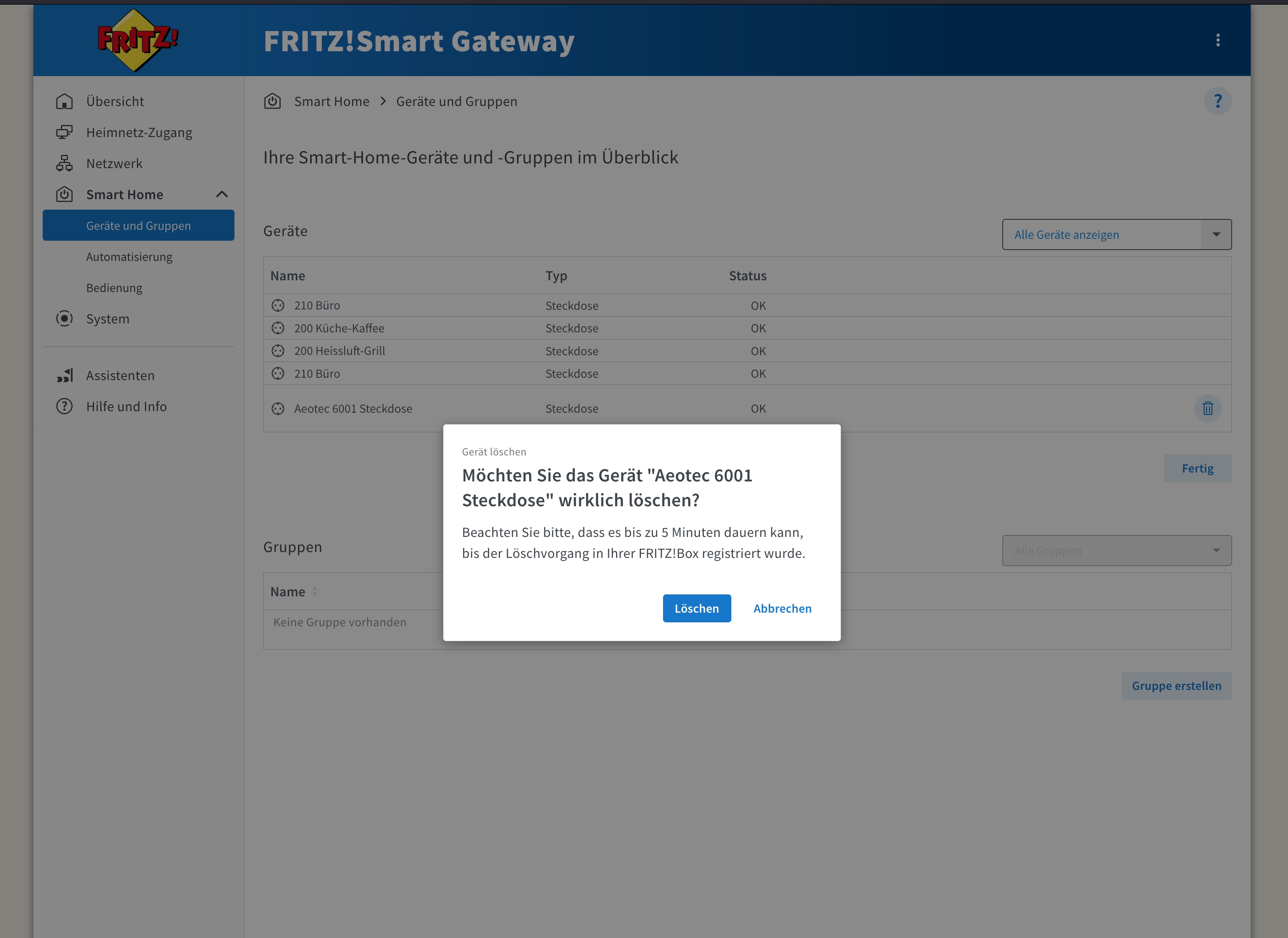Delete device using trash icon
This screenshot has height=938, width=1288.
[1207, 408]
